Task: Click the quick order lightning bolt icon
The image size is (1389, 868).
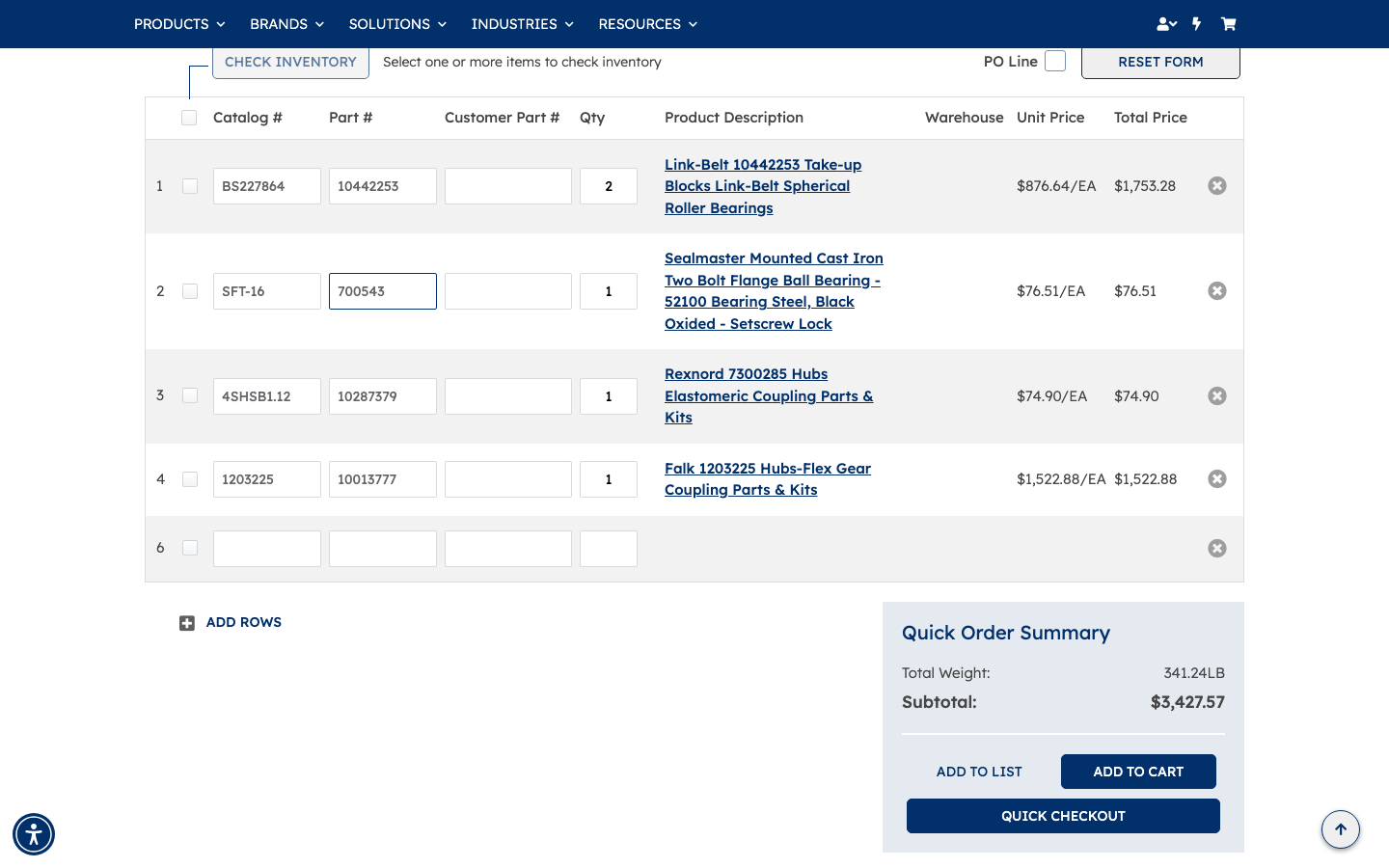Action: click(1196, 24)
